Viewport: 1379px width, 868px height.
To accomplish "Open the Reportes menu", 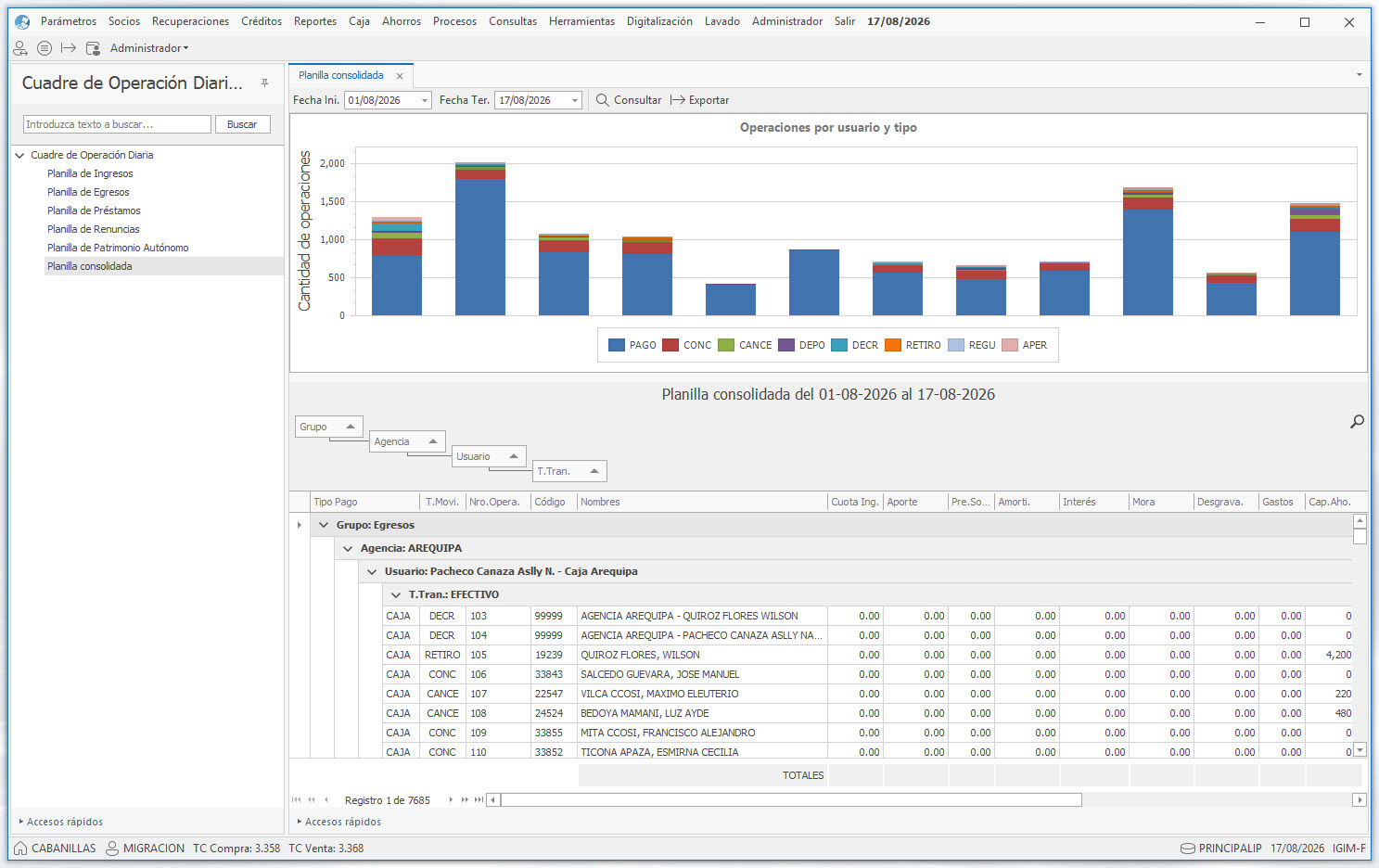I will (x=315, y=21).
